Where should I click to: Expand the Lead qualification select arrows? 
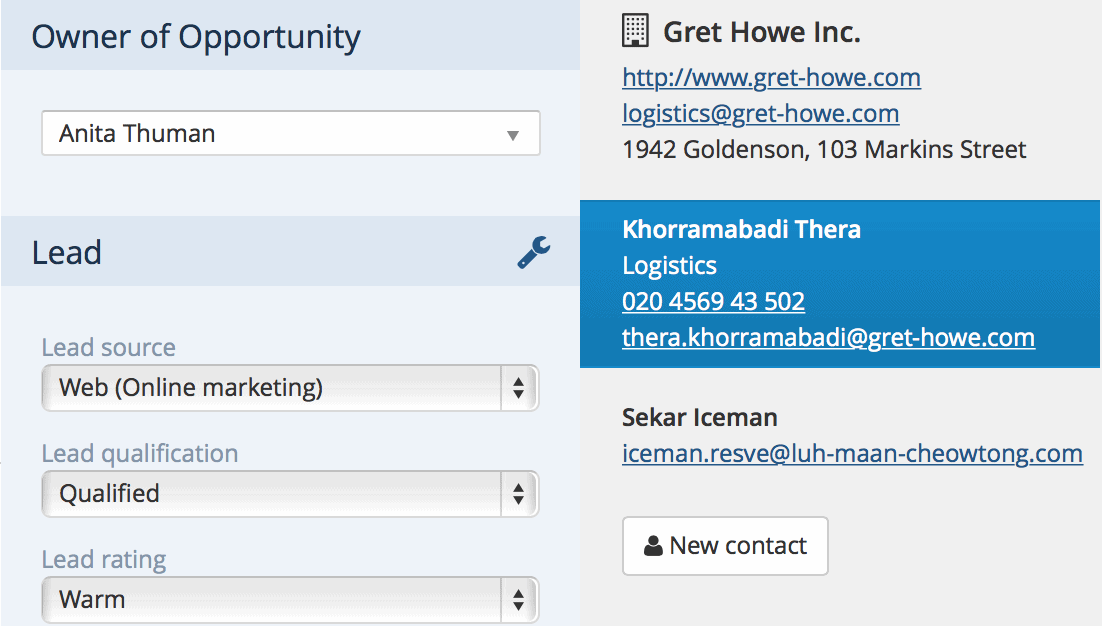click(x=519, y=494)
